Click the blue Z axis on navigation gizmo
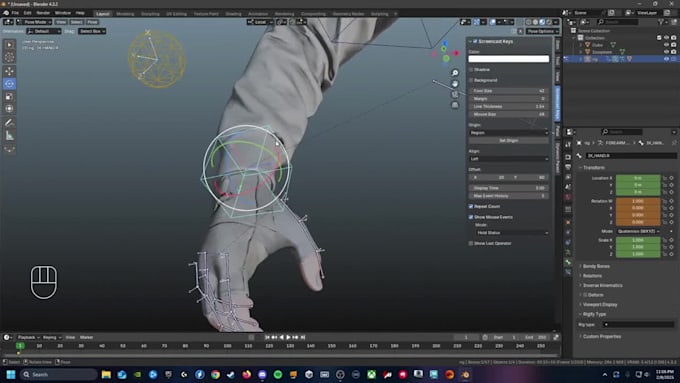Image resolution: width=680 pixels, height=383 pixels. point(445,43)
